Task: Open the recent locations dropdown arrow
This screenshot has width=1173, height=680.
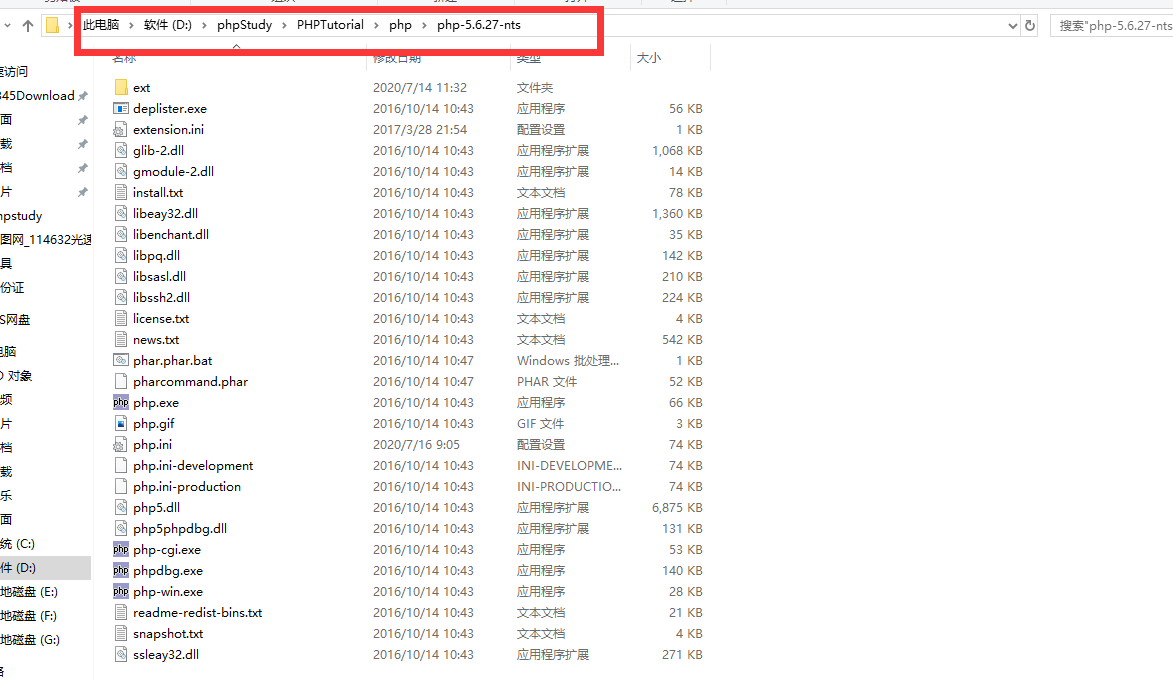Action: (x=7, y=25)
